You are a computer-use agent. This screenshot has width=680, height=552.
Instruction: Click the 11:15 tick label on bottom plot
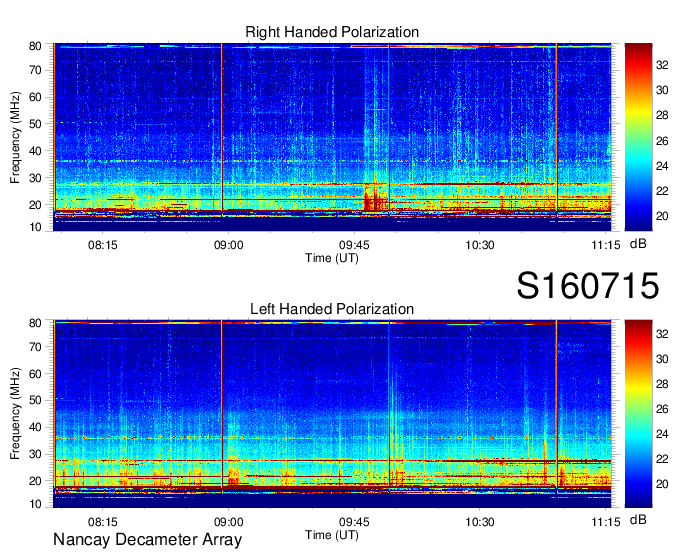point(606,522)
